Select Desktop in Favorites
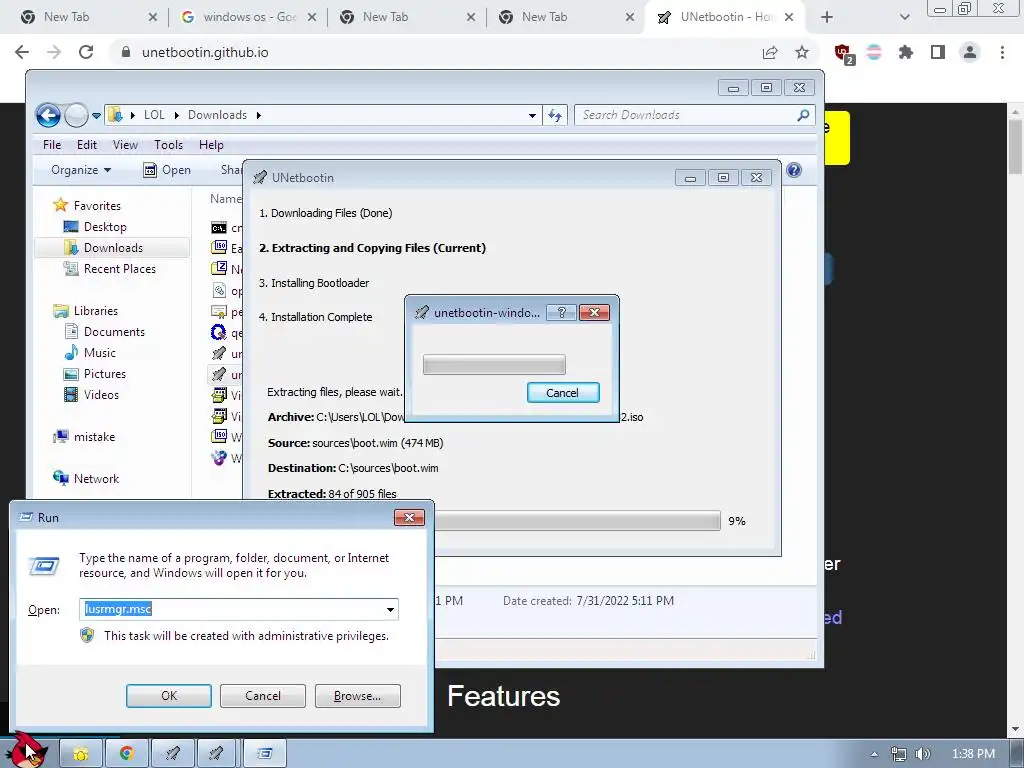Viewport: 1024px width, 768px height. pos(95,227)
